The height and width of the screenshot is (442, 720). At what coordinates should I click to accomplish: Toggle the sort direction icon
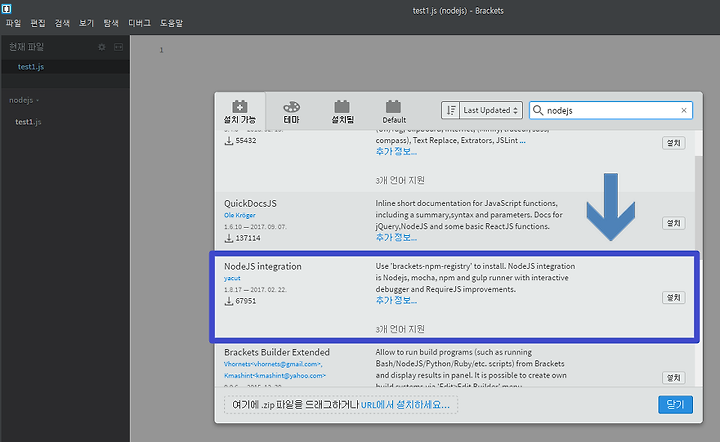(450, 110)
